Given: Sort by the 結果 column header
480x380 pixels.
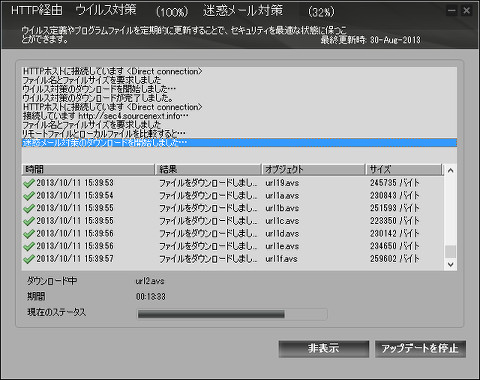Looking at the screenshot, I should (208, 169).
